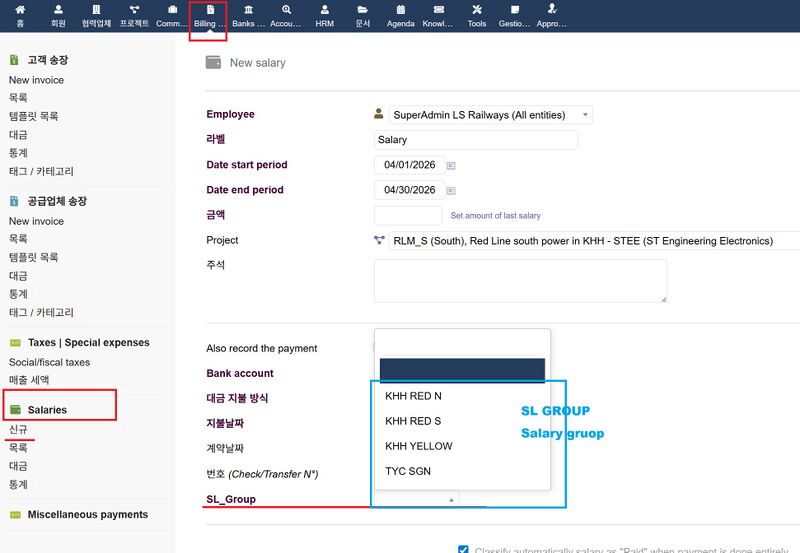Click the 고객 송장 invoice icon

14,60
